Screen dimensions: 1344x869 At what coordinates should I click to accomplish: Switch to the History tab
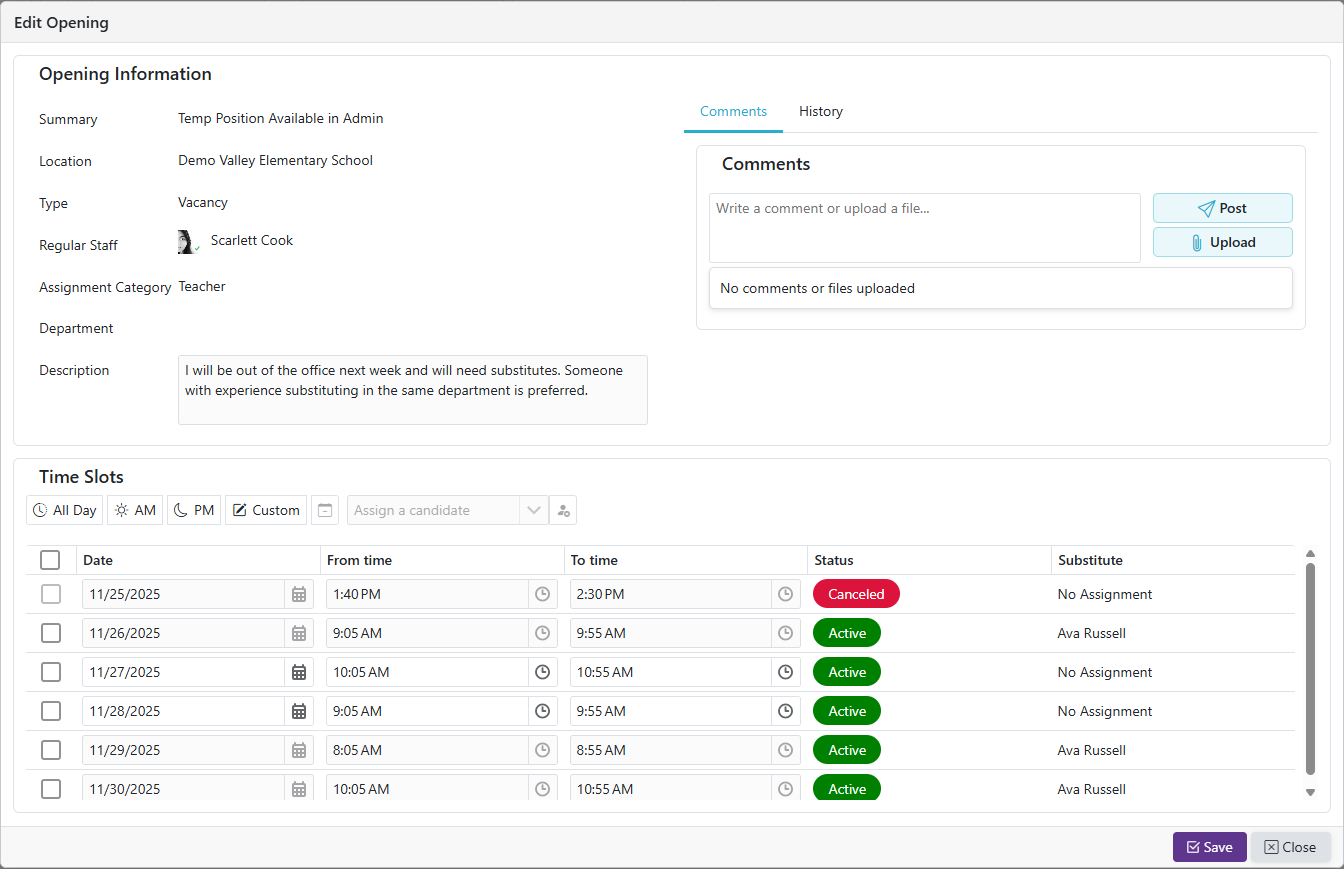pos(820,111)
